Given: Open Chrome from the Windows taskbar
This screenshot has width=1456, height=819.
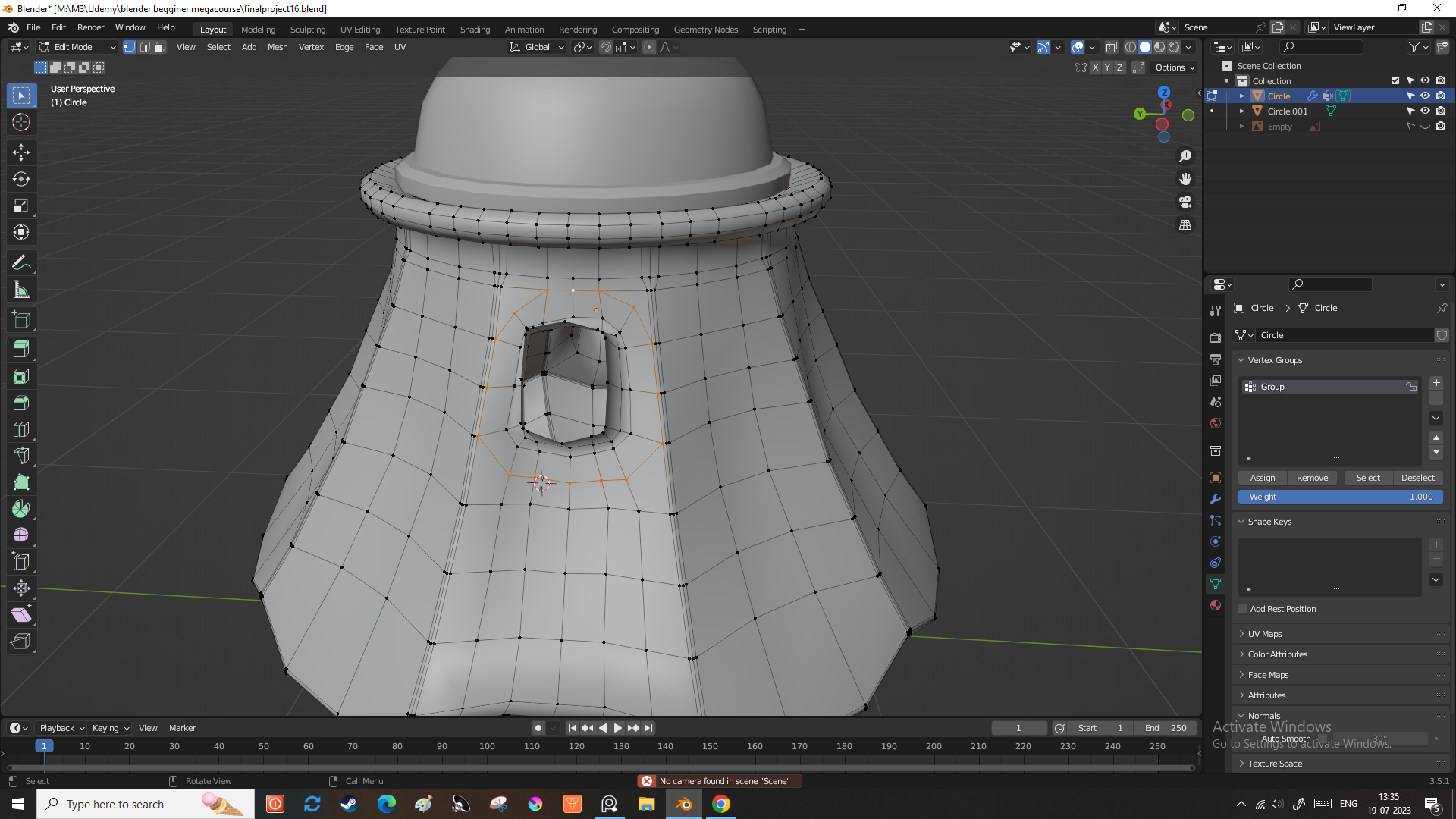Looking at the screenshot, I should tap(721, 804).
